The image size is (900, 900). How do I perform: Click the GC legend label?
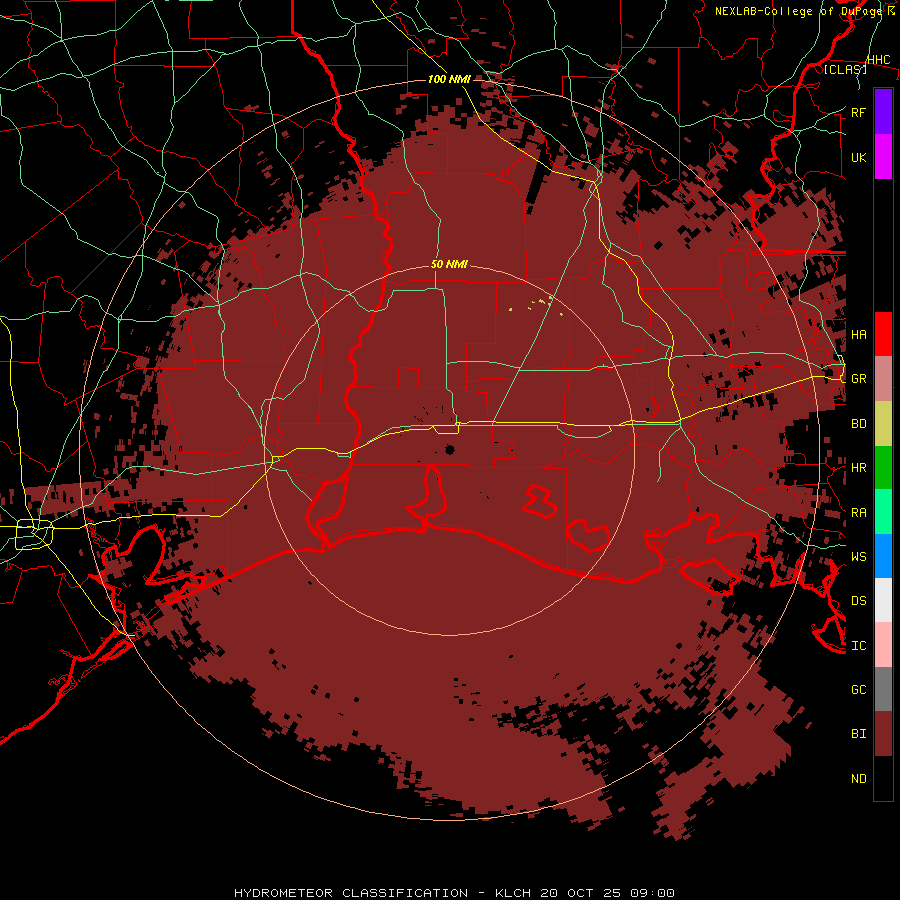point(858,690)
